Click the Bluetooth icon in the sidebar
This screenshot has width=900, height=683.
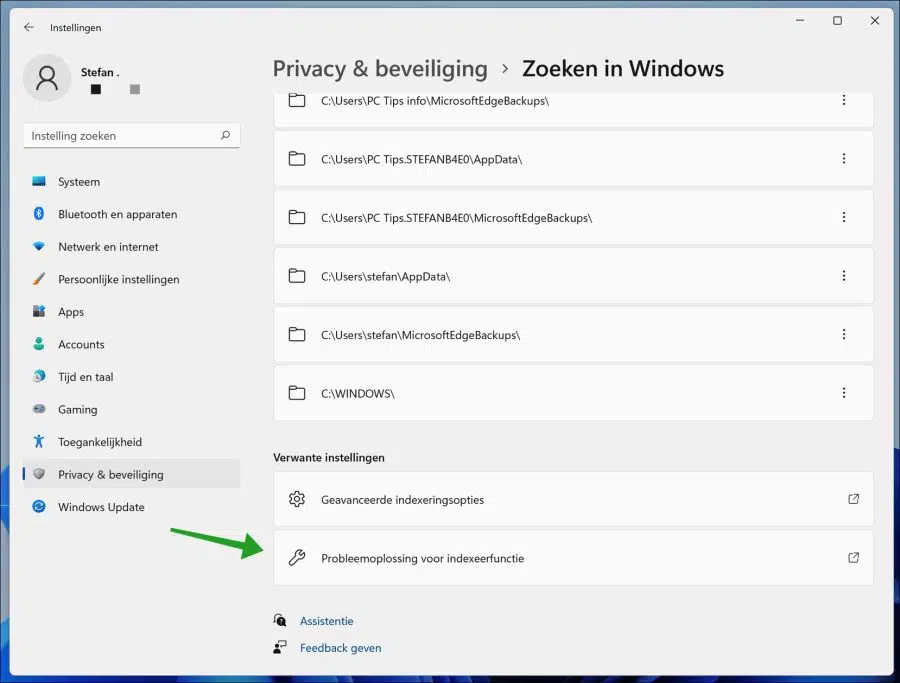coord(39,214)
